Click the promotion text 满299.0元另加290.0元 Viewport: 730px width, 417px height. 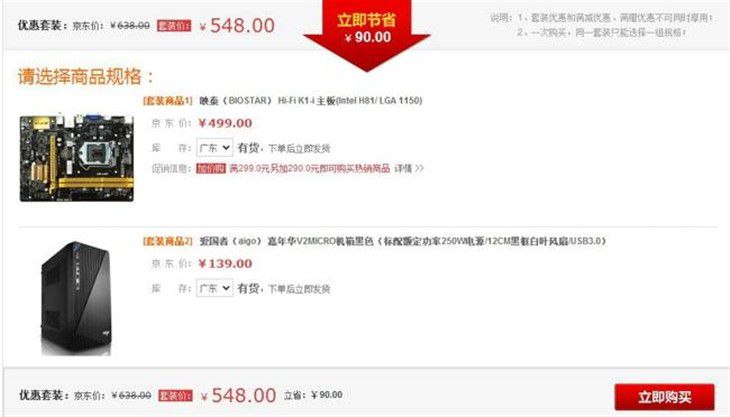[271, 168]
